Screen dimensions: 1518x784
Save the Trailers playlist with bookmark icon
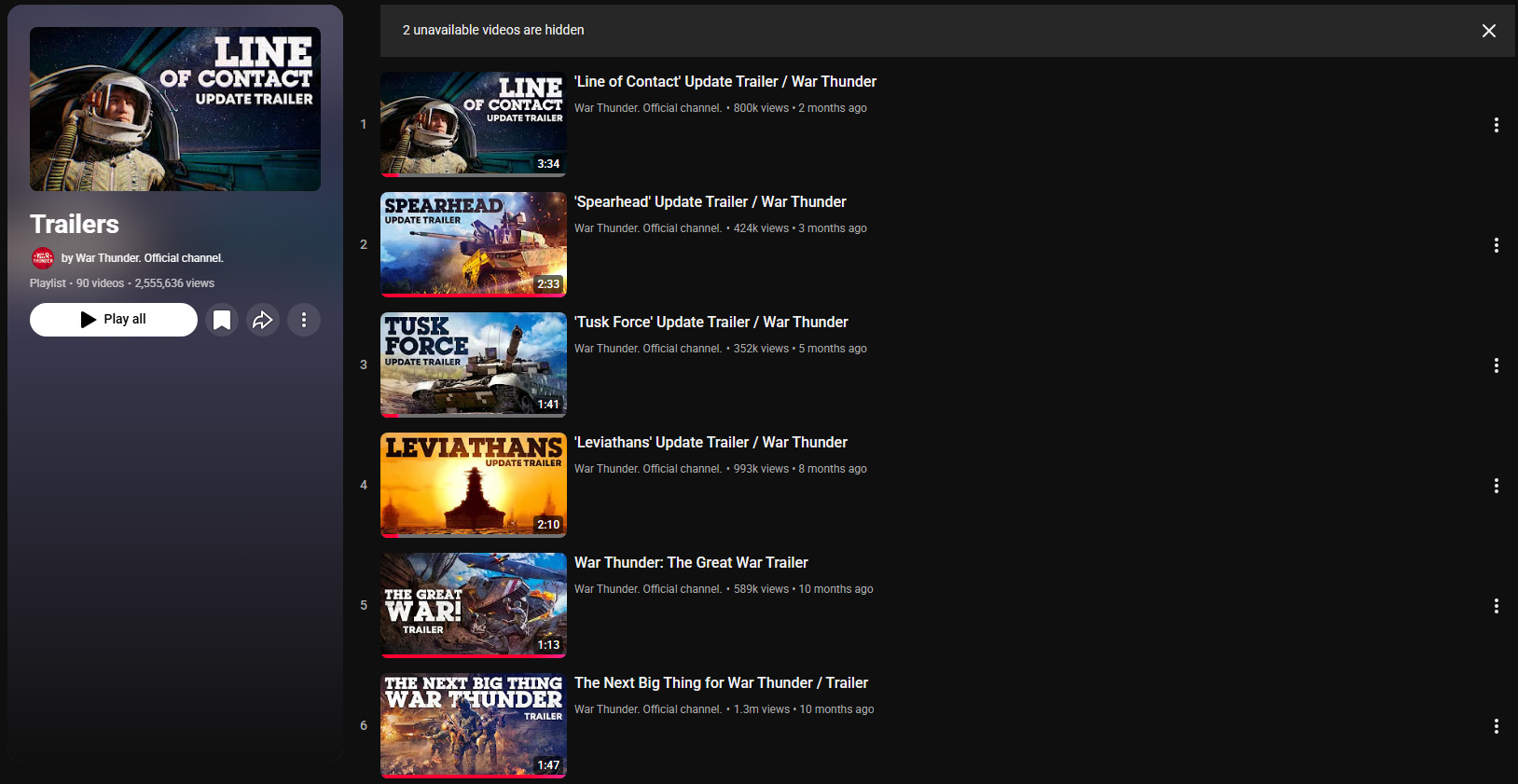(x=222, y=320)
